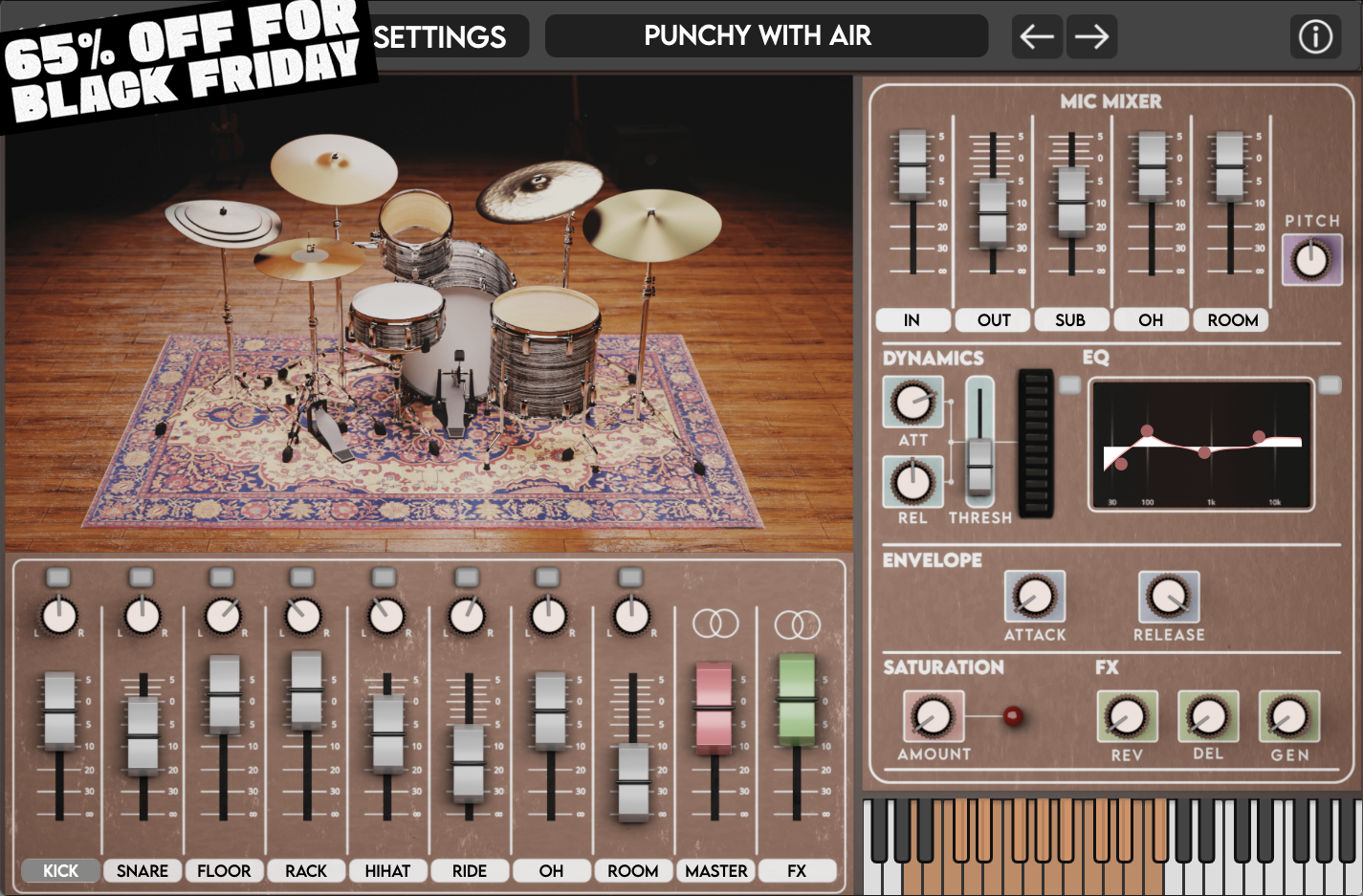Click the stereo link icon above FX
Image resolution: width=1363 pixels, height=896 pixels.
tap(797, 624)
